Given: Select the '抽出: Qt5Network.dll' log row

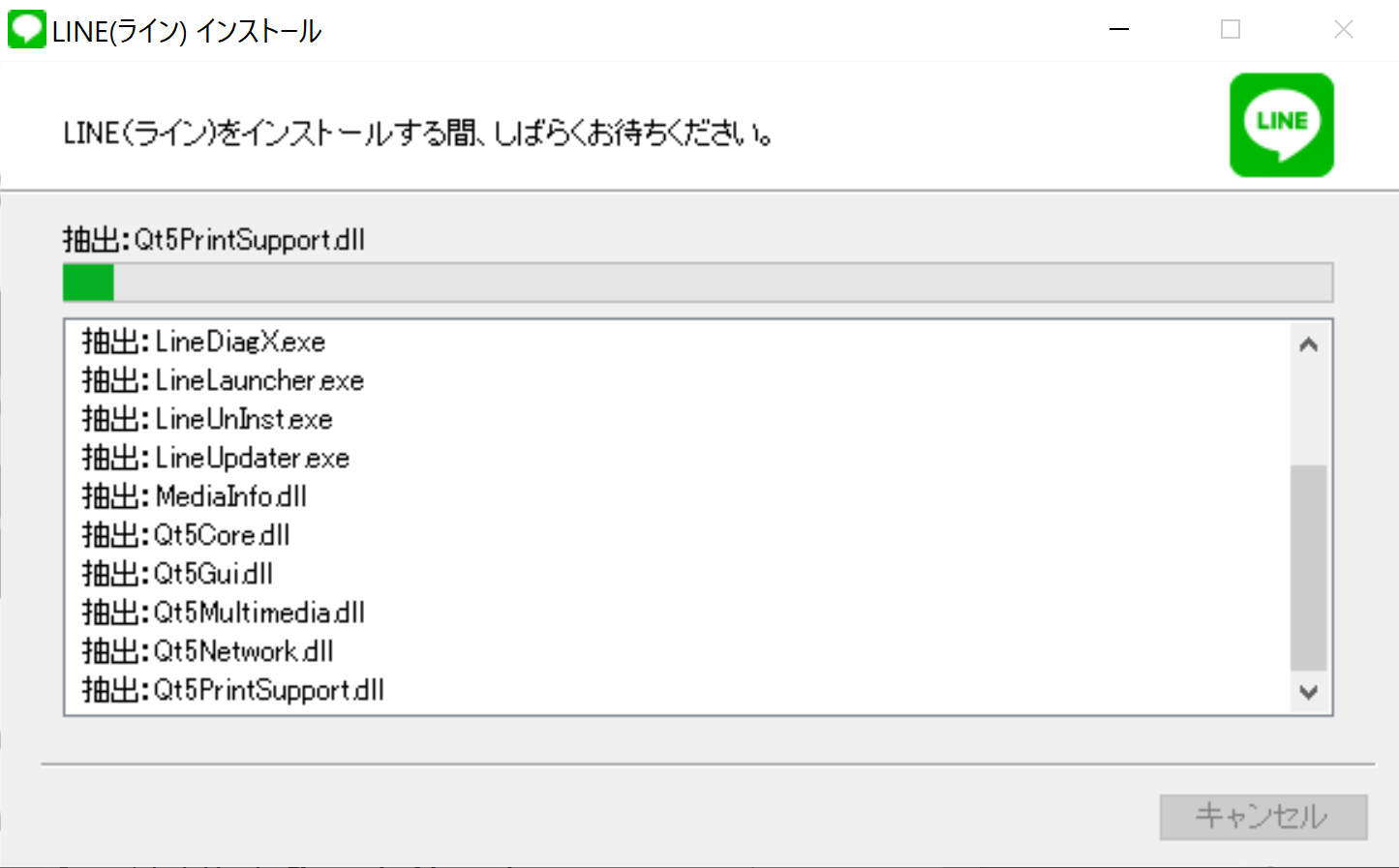Looking at the screenshot, I should pos(677,651).
